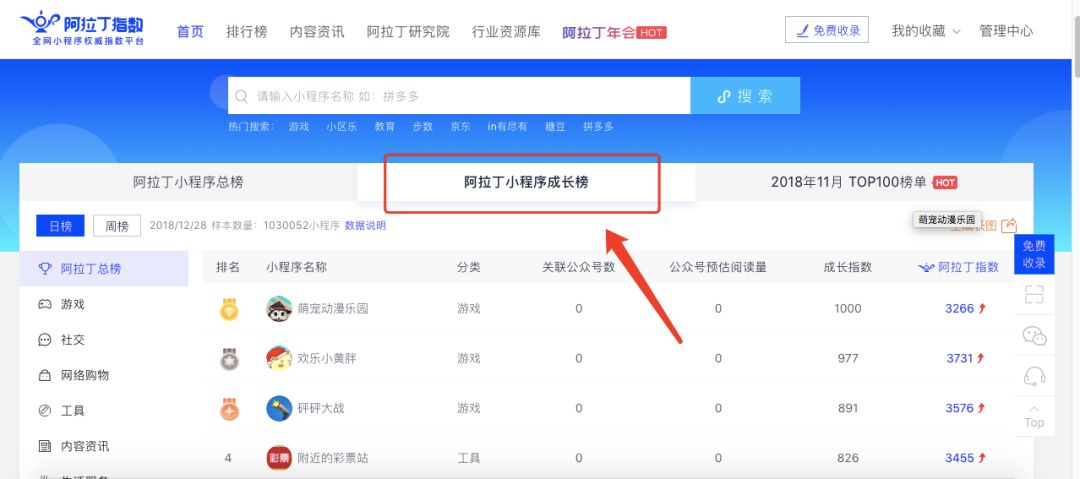This screenshot has width=1080, height=479.
Task: Open the 首页 nav item
Action: (x=191, y=32)
